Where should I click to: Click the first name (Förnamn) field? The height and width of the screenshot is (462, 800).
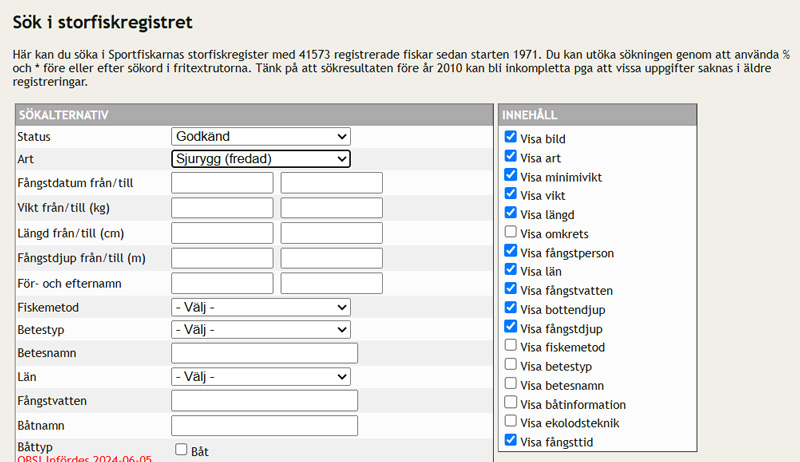coord(222,283)
